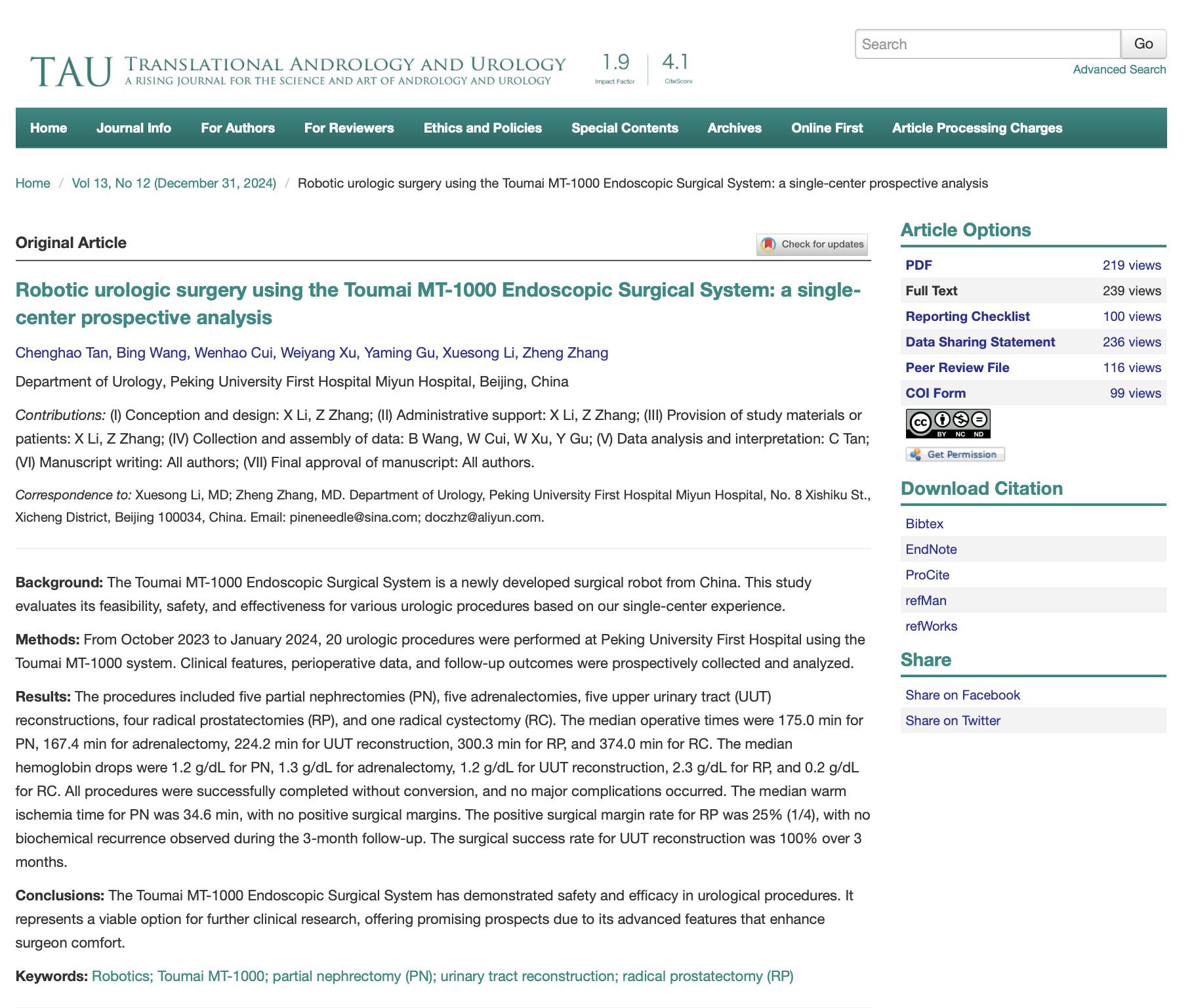This screenshot has width=1194, height=1008.
Task: Click inside the Search text field
Action: click(987, 44)
